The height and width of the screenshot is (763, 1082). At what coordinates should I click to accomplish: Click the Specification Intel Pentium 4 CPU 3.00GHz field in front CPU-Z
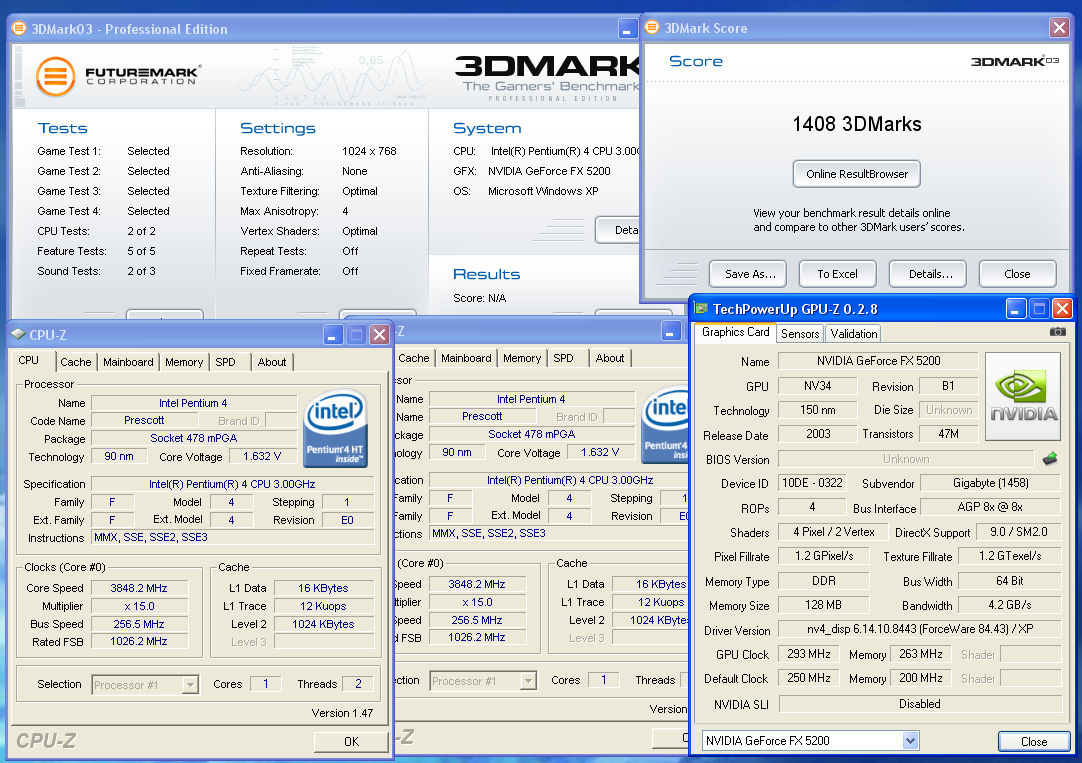[232, 484]
